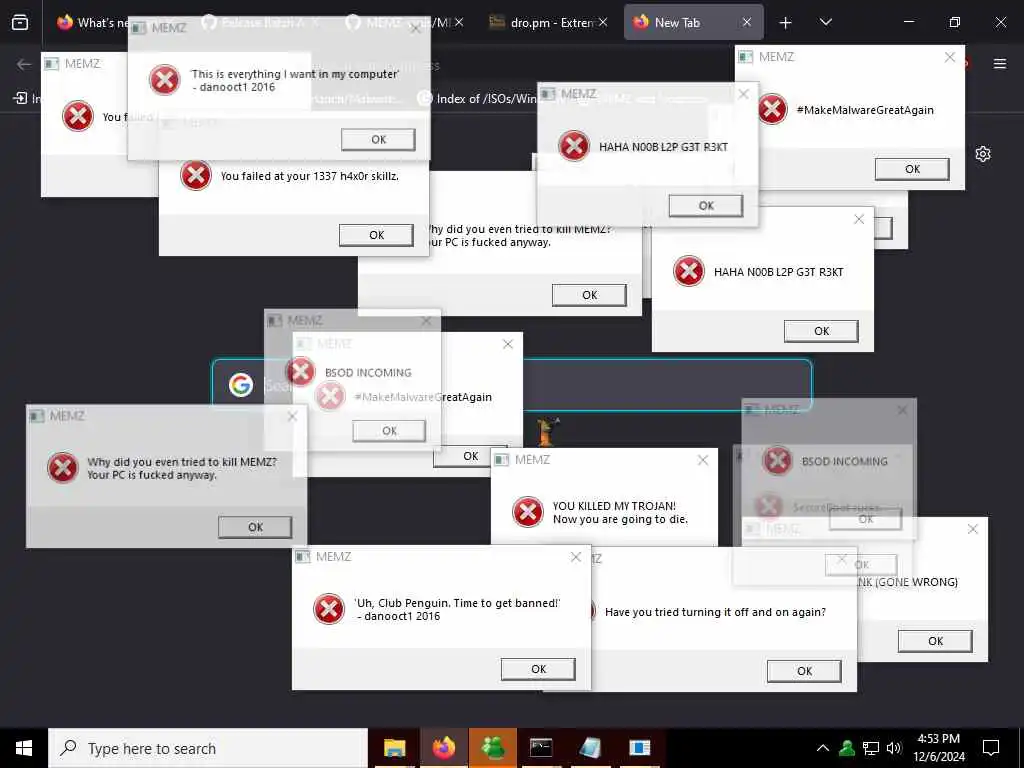Click the Google search field on the new tab page
This screenshot has height=768, width=1024.
coord(512,385)
